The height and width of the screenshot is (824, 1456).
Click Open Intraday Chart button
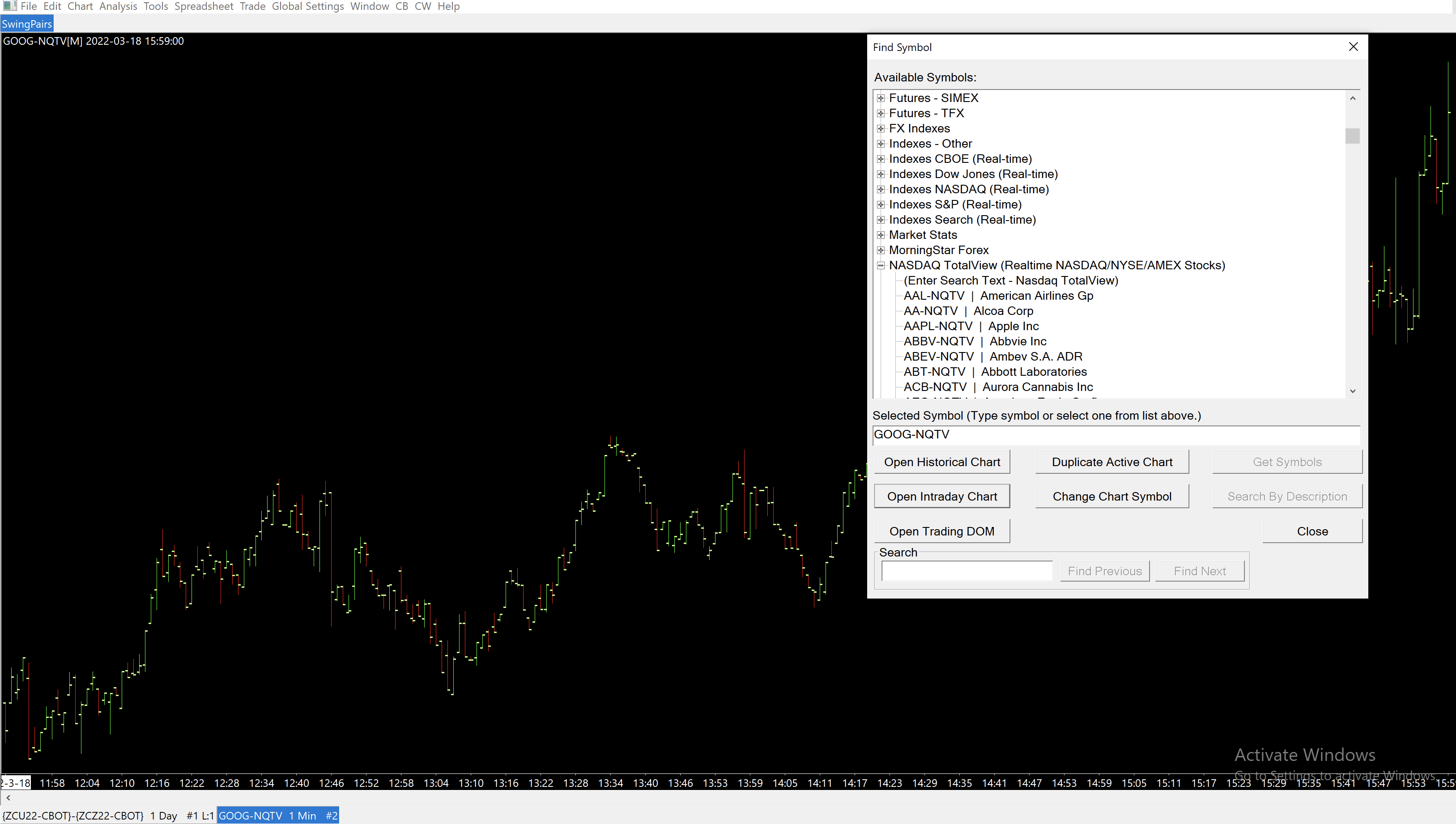(941, 497)
